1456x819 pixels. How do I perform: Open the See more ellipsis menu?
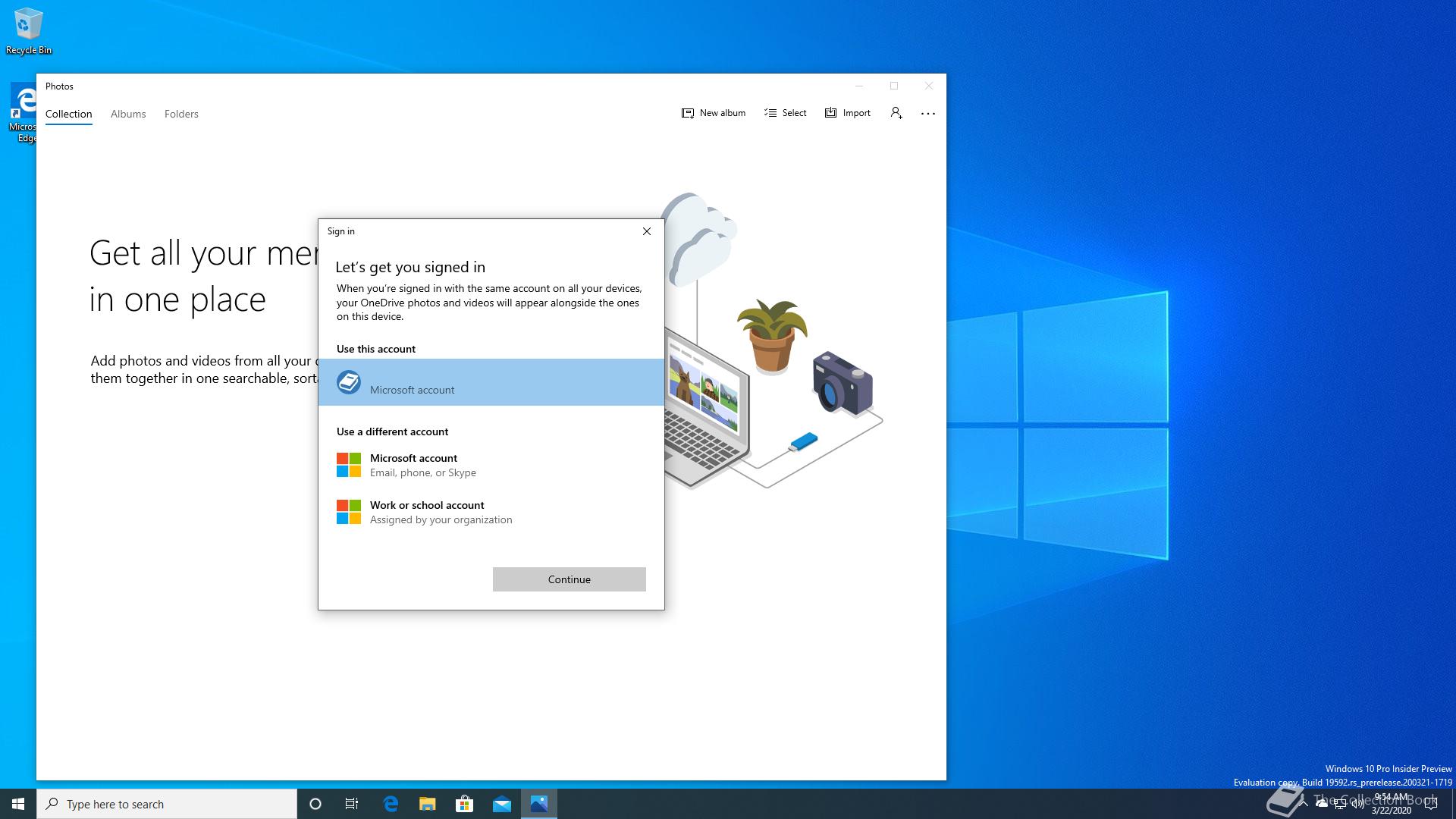click(x=928, y=113)
